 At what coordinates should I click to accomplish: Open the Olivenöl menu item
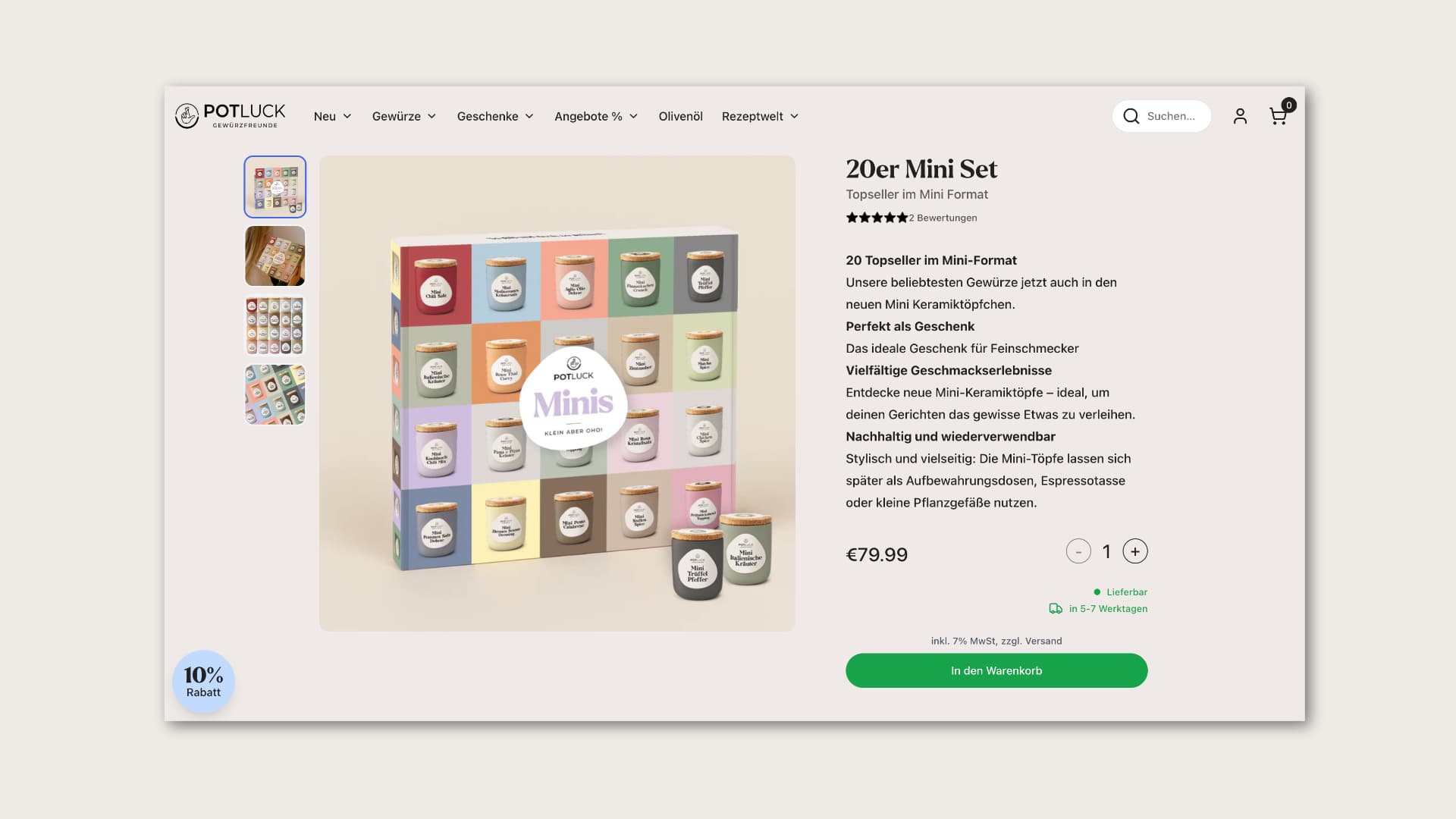tap(680, 116)
